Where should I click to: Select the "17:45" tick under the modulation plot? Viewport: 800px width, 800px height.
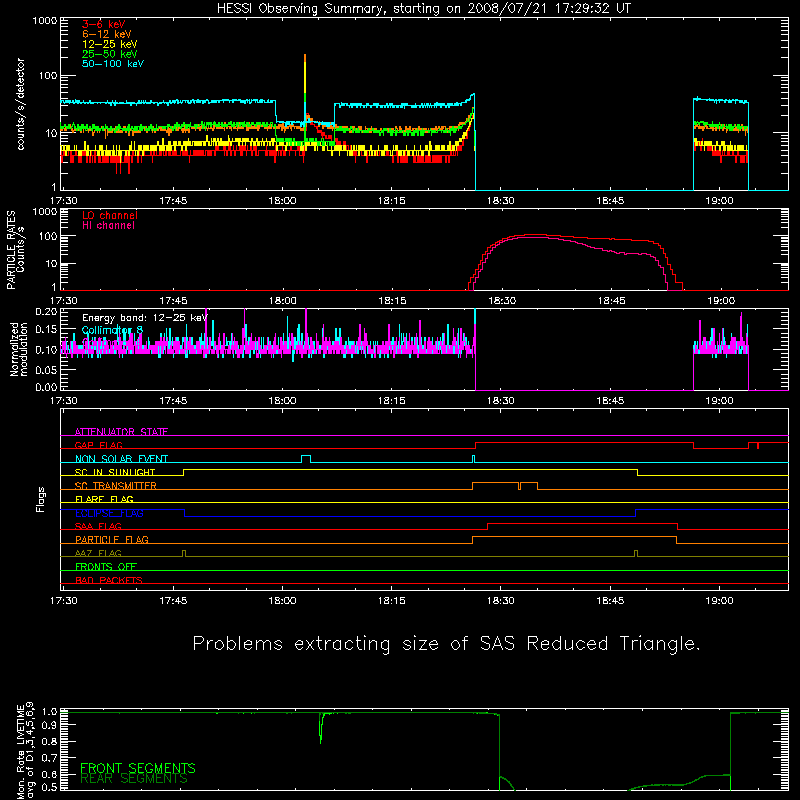173,401
